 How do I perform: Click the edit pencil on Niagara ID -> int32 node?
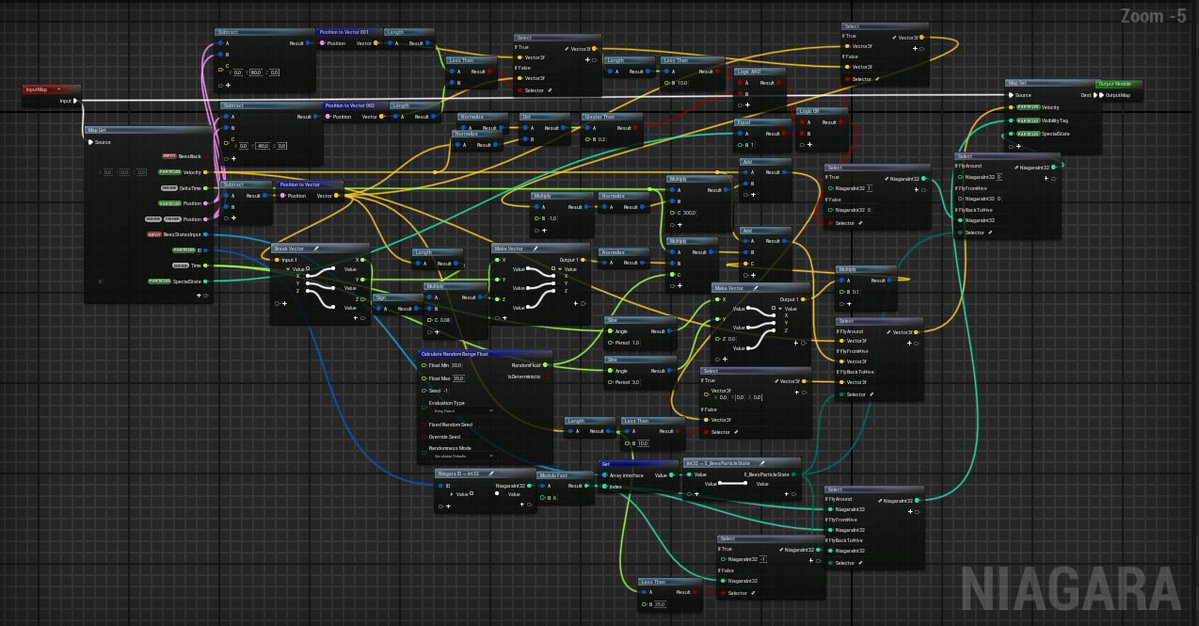489,473
